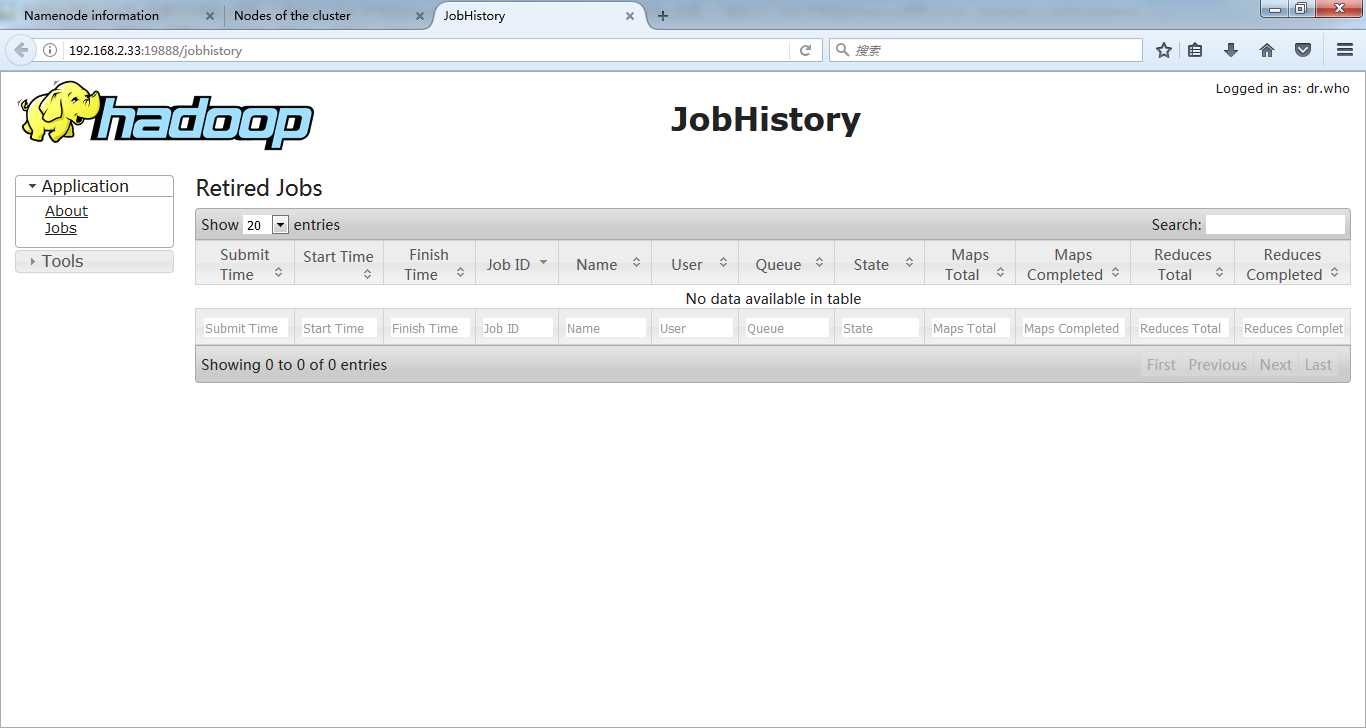Open the Firefox hamburger menu
Viewport: 1366px width, 728px height.
coord(1345,50)
